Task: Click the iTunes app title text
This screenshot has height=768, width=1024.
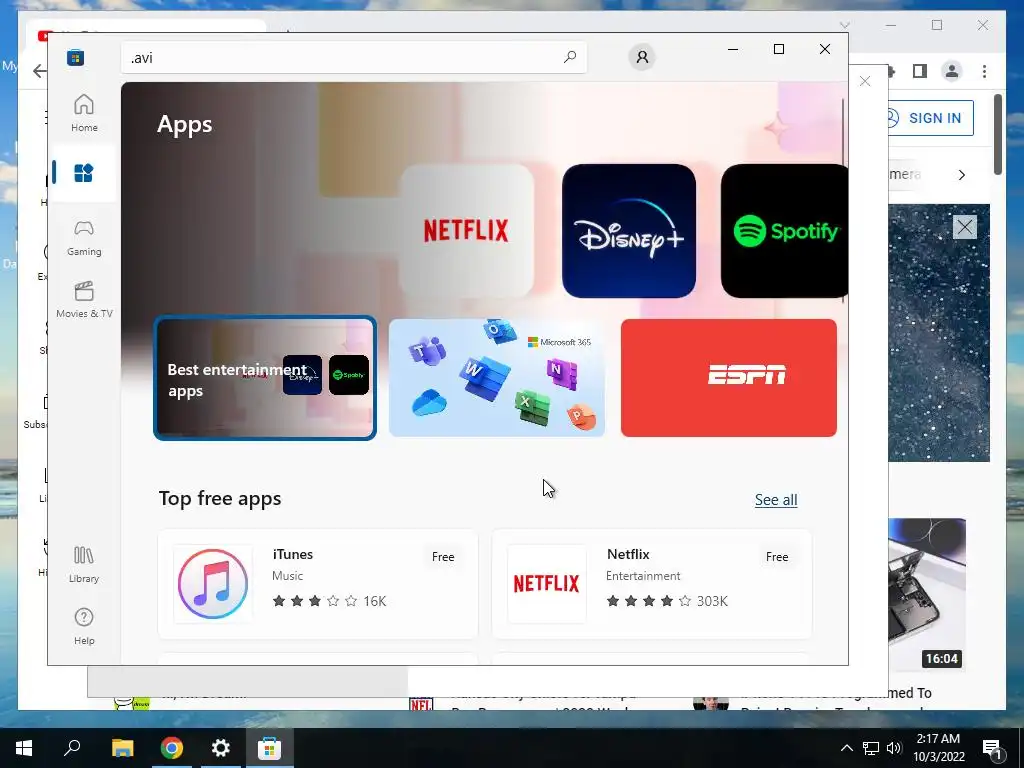Action: click(x=293, y=554)
